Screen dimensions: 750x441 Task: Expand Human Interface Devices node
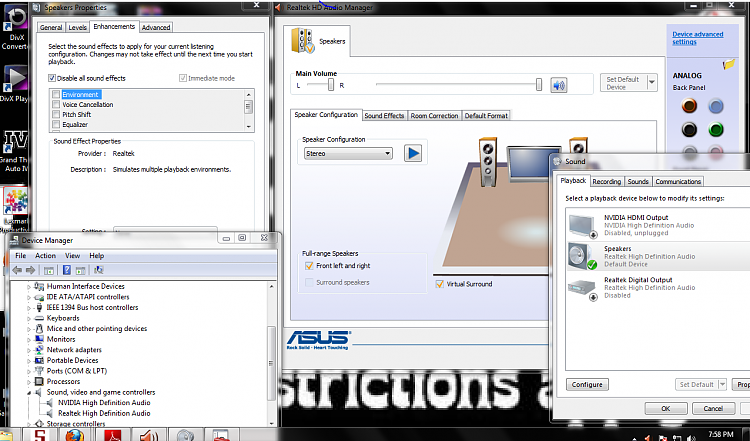tap(29, 287)
